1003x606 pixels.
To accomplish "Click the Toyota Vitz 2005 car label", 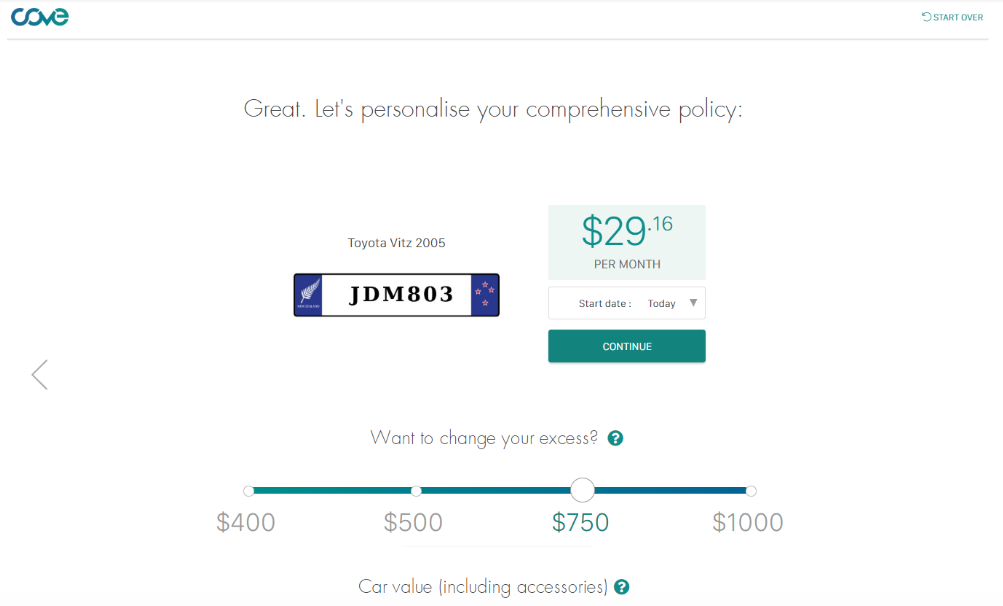I will (396, 243).
